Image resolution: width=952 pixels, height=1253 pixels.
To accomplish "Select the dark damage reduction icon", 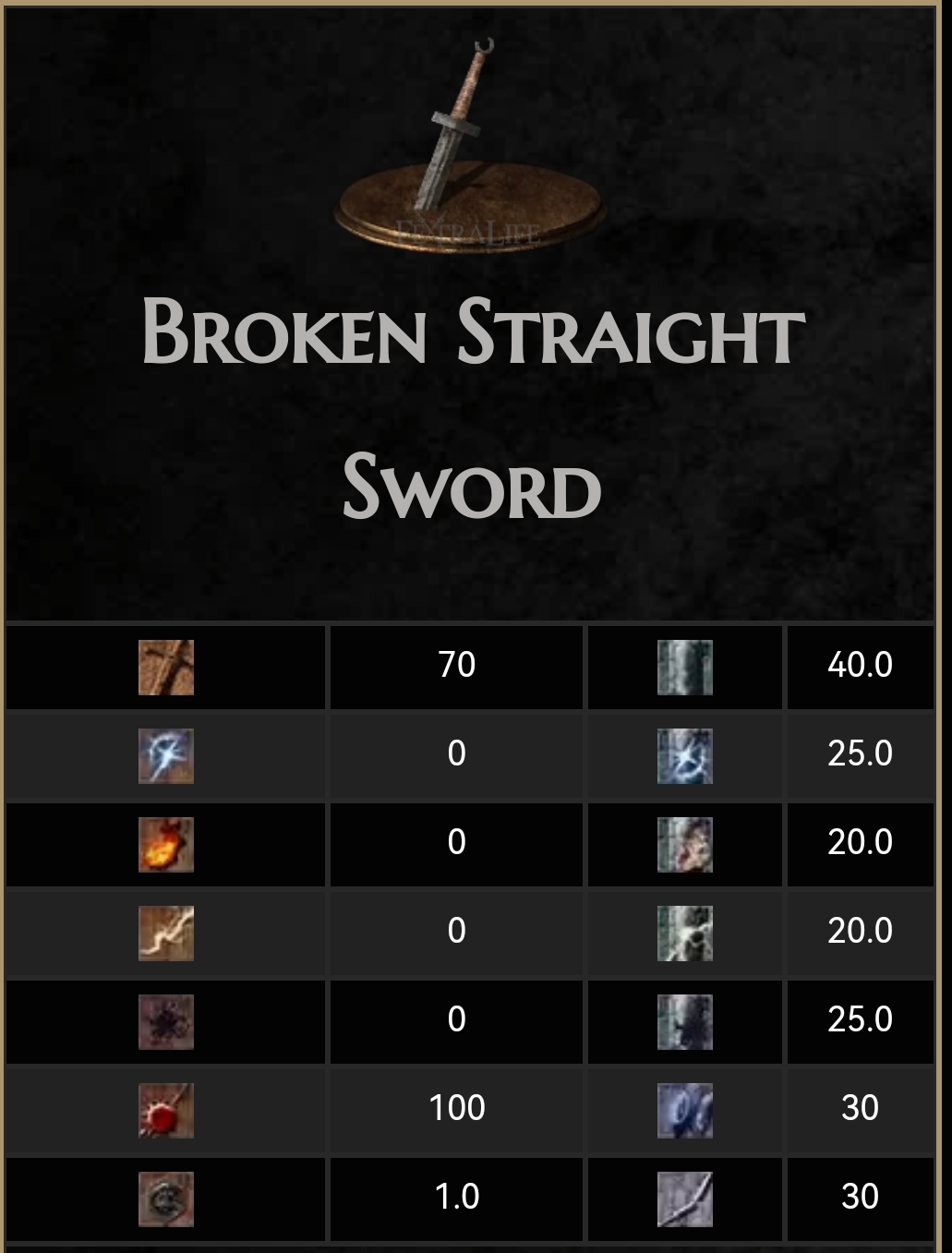I will (685, 1022).
